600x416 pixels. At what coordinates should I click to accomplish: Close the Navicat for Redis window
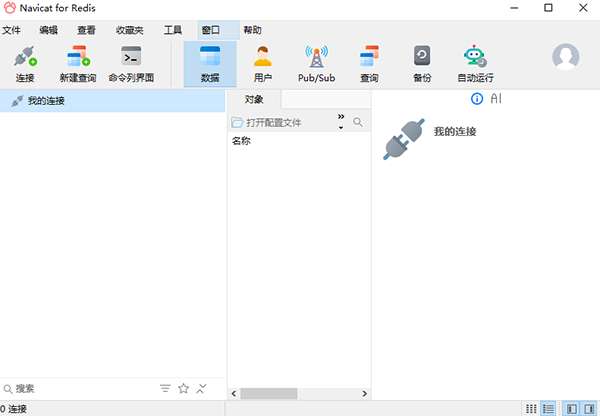(583, 8)
